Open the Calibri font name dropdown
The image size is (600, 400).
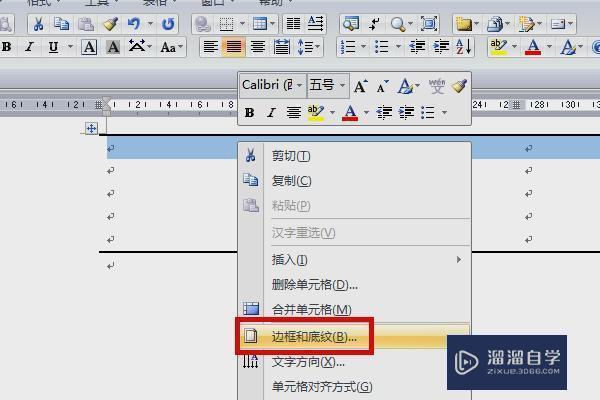(x=300, y=85)
